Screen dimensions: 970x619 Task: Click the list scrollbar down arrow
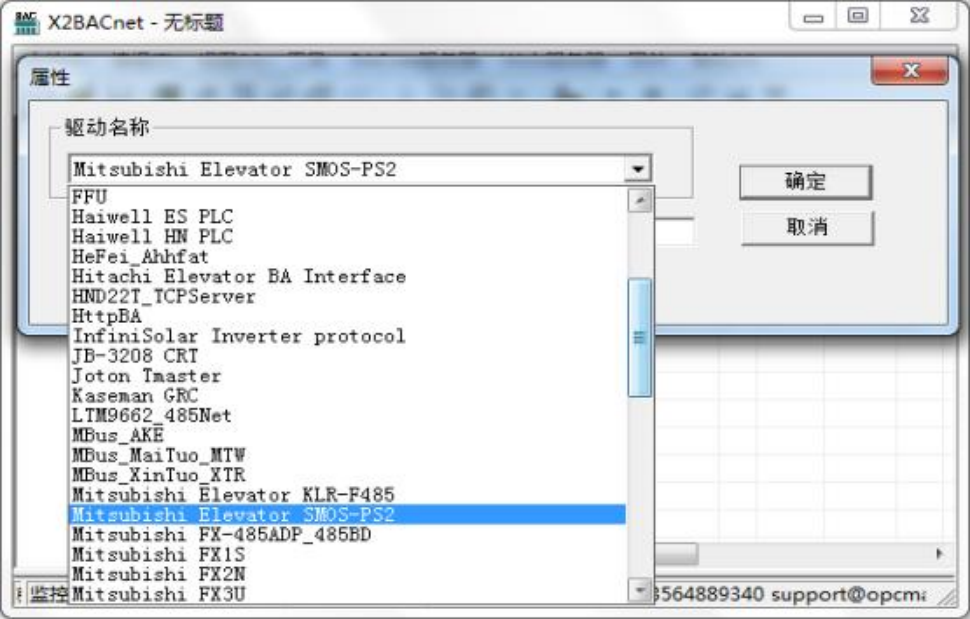pos(640,591)
